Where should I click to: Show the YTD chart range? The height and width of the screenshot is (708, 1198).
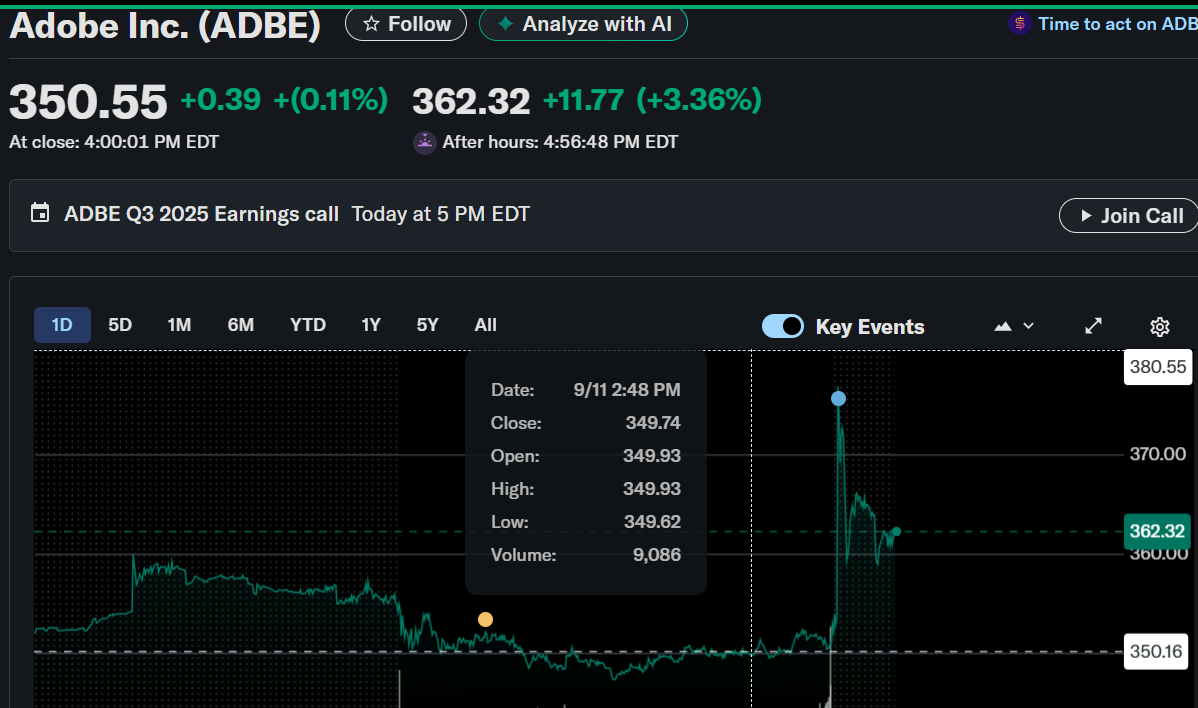click(x=308, y=325)
